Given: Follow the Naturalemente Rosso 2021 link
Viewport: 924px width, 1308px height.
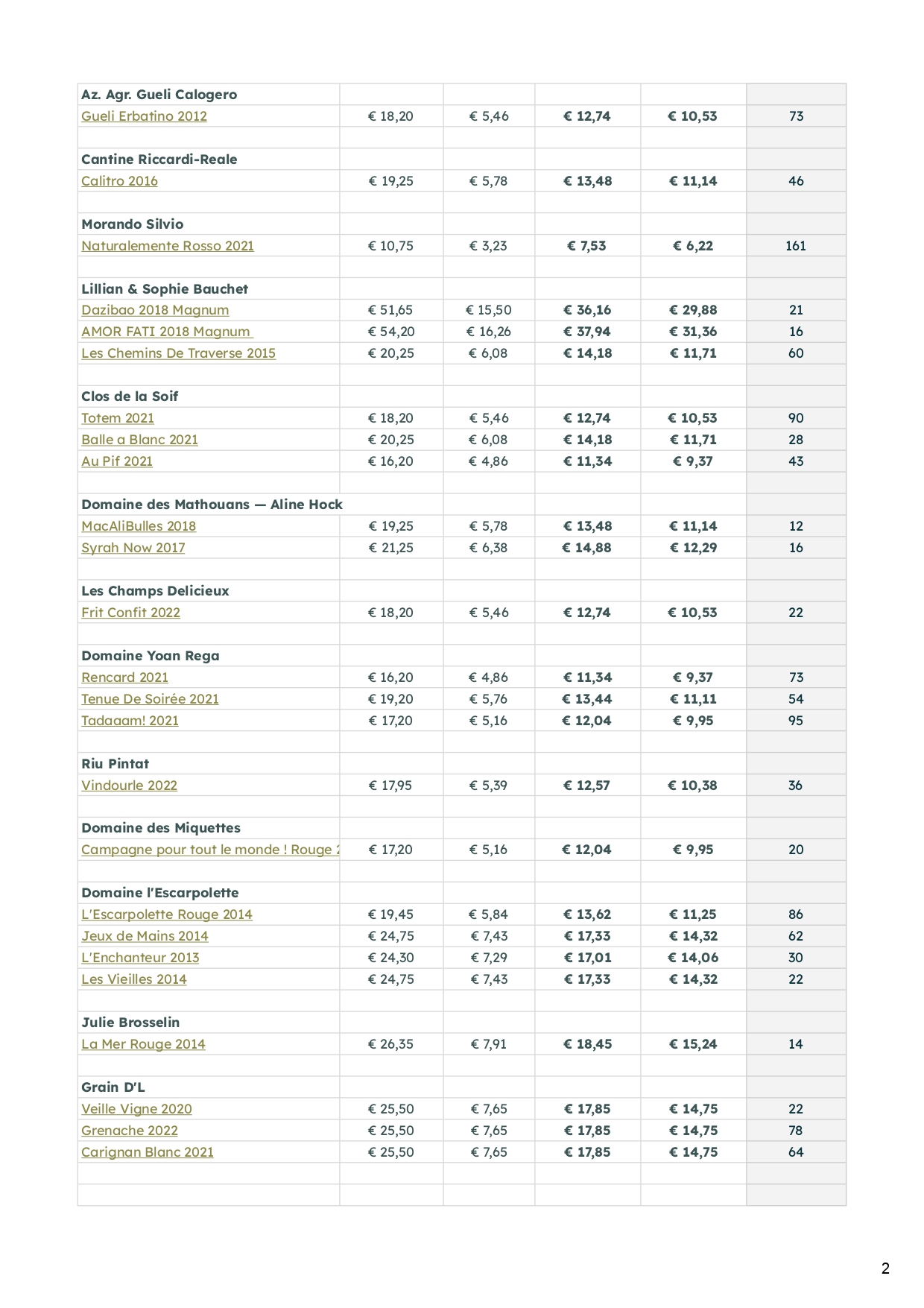Looking at the screenshot, I should 168,246.
